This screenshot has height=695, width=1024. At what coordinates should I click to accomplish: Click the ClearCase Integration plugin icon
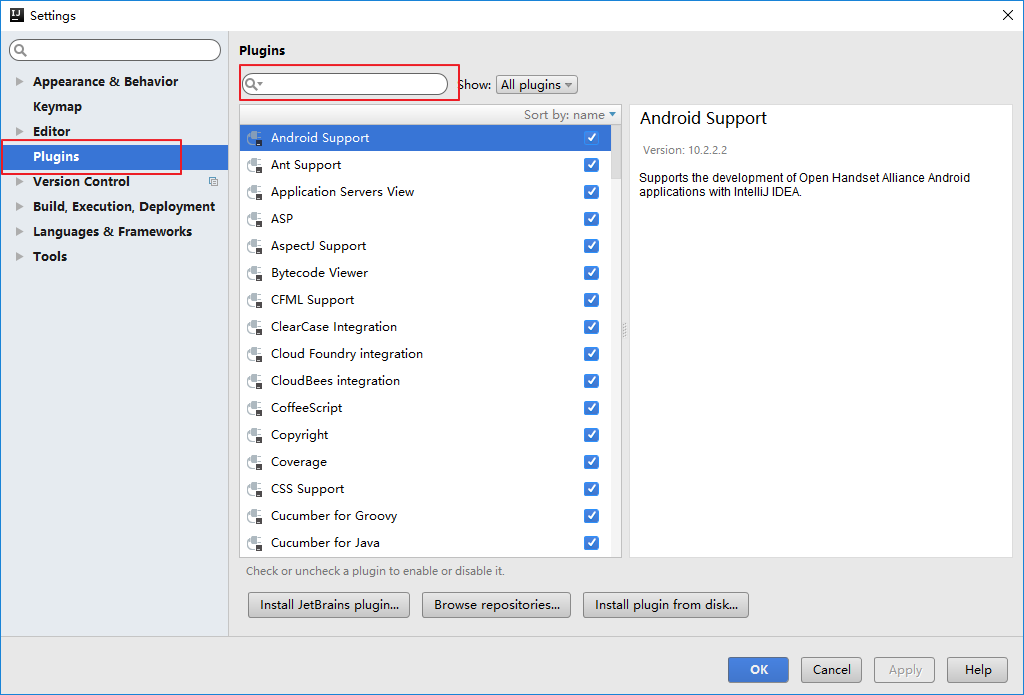(255, 327)
